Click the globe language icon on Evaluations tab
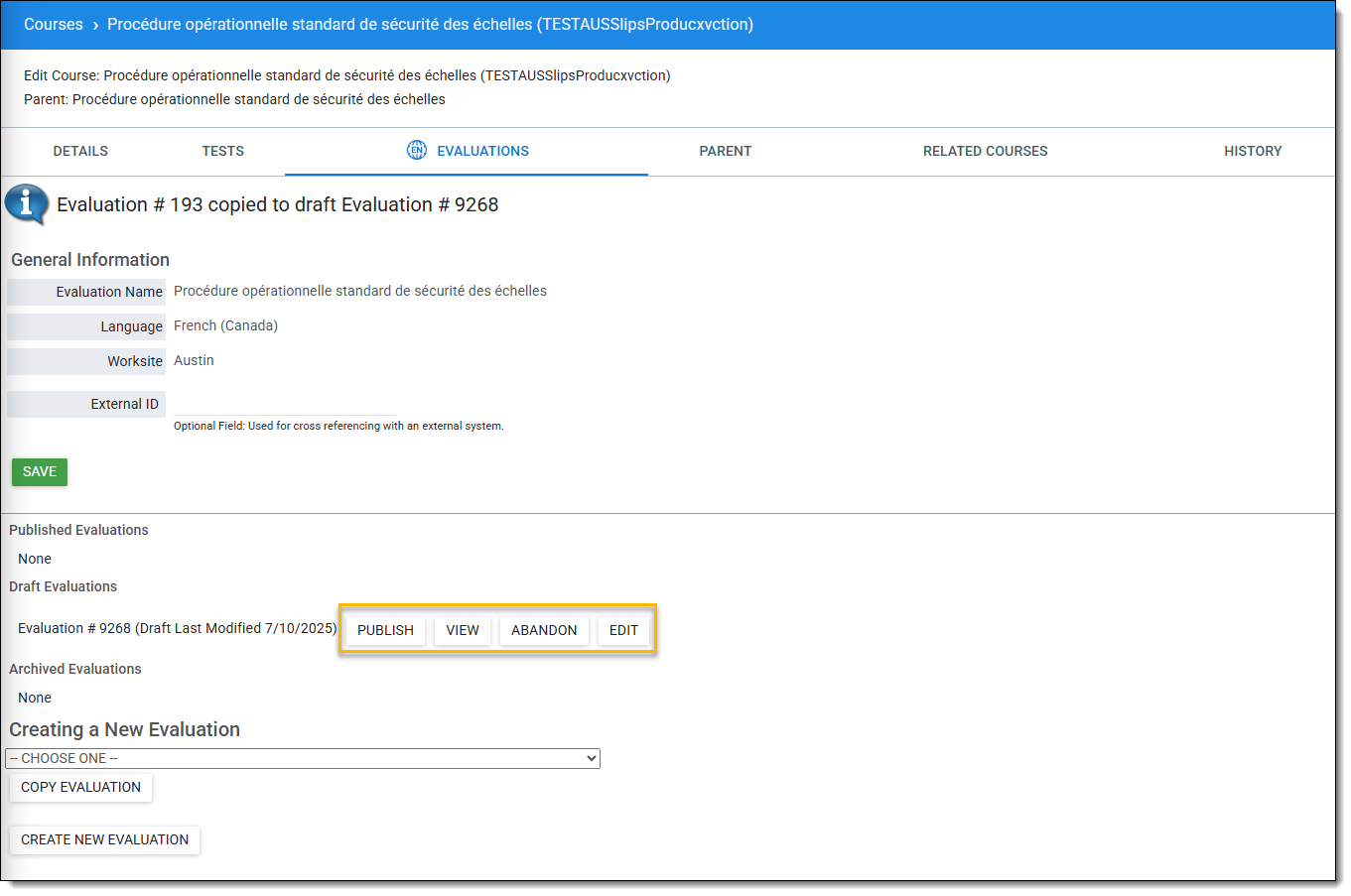 coord(417,150)
